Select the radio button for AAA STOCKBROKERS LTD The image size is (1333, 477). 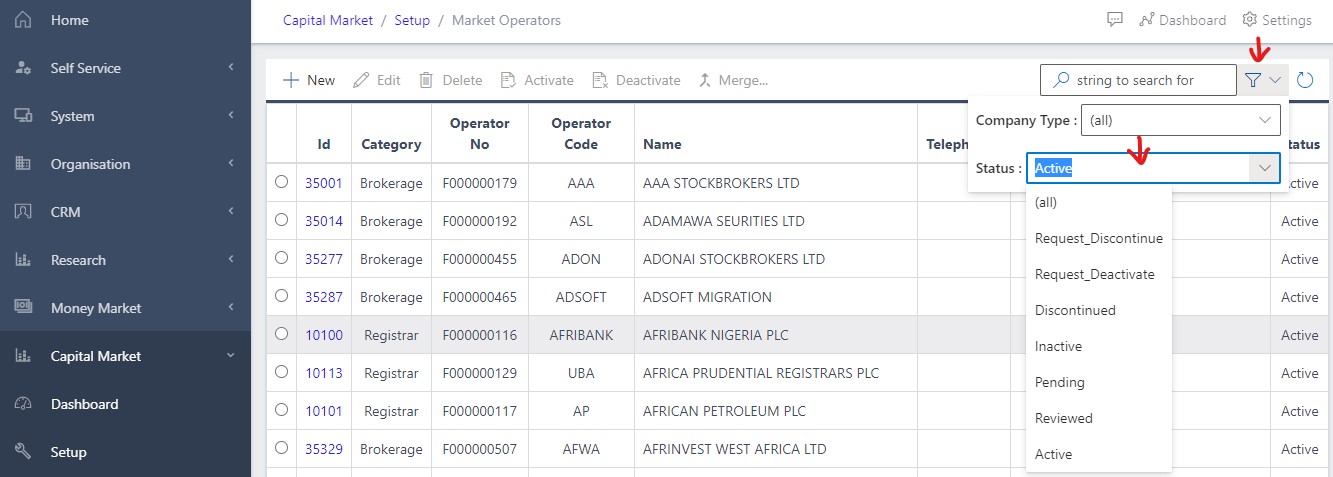[x=281, y=182]
